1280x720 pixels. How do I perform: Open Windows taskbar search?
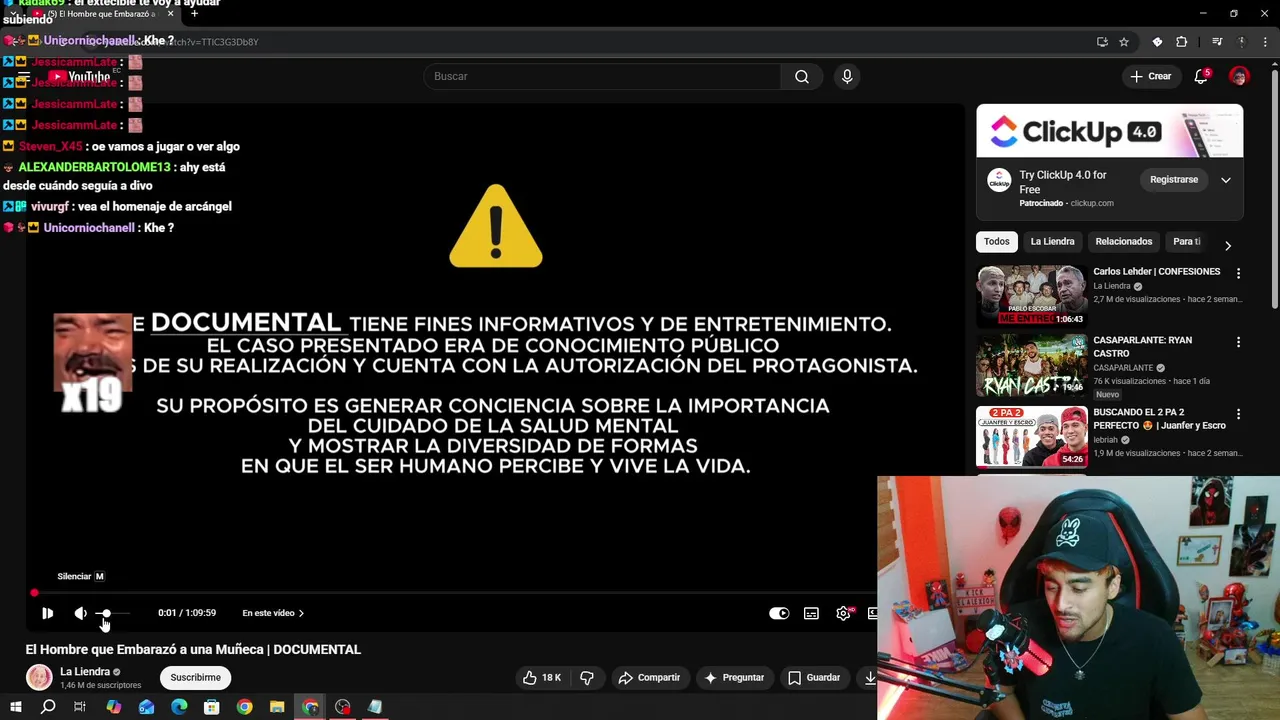click(47, 707)
